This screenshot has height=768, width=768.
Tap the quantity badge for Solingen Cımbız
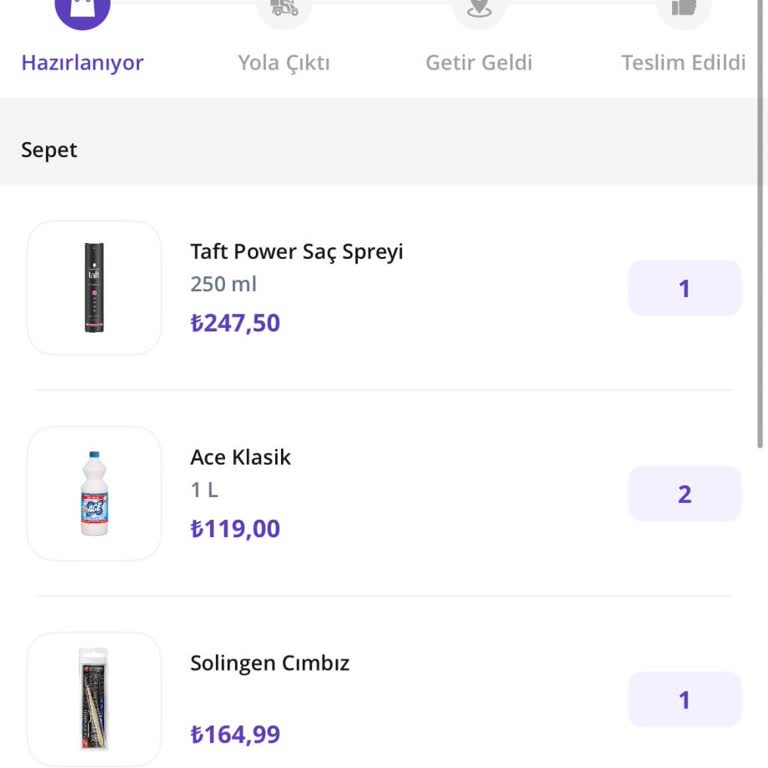click(x=684, y=700)
